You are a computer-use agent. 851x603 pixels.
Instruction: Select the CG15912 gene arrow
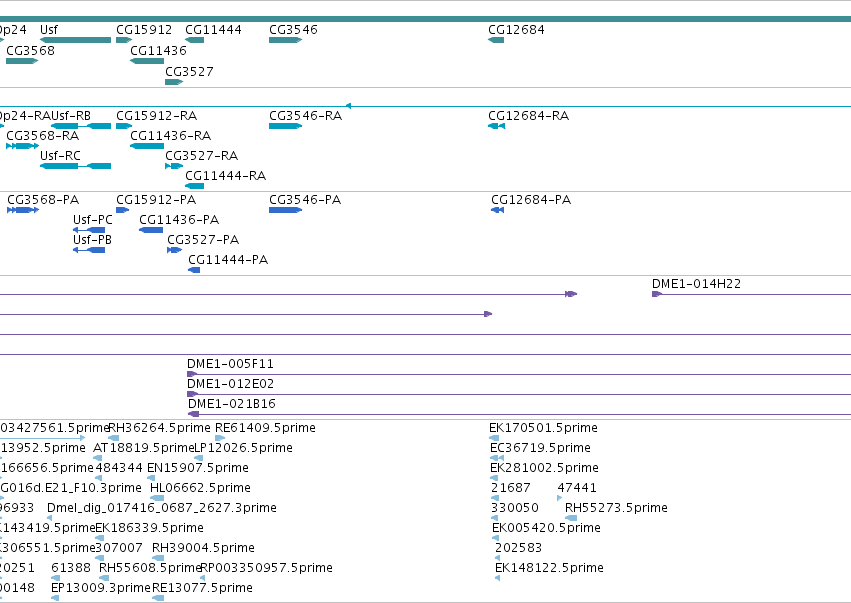tap(124, 40)
